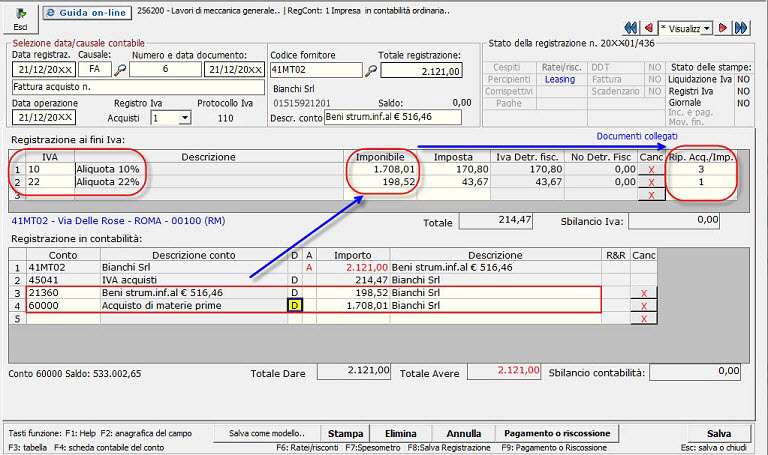Click the Elimina button
Viewport: 768px width, 455px height.
click(x=401, y=433)
